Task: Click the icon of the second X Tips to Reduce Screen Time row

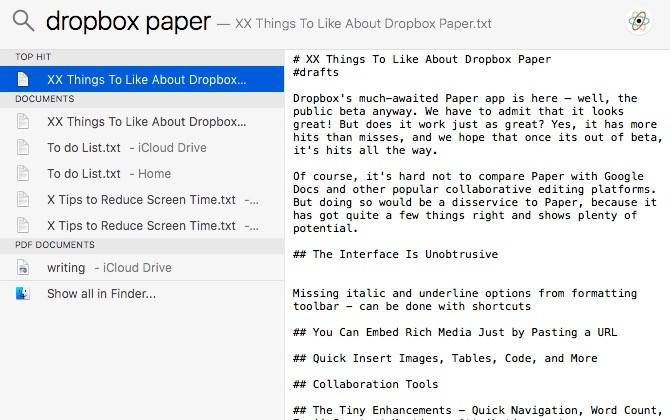Action: [x=23, y=226]
